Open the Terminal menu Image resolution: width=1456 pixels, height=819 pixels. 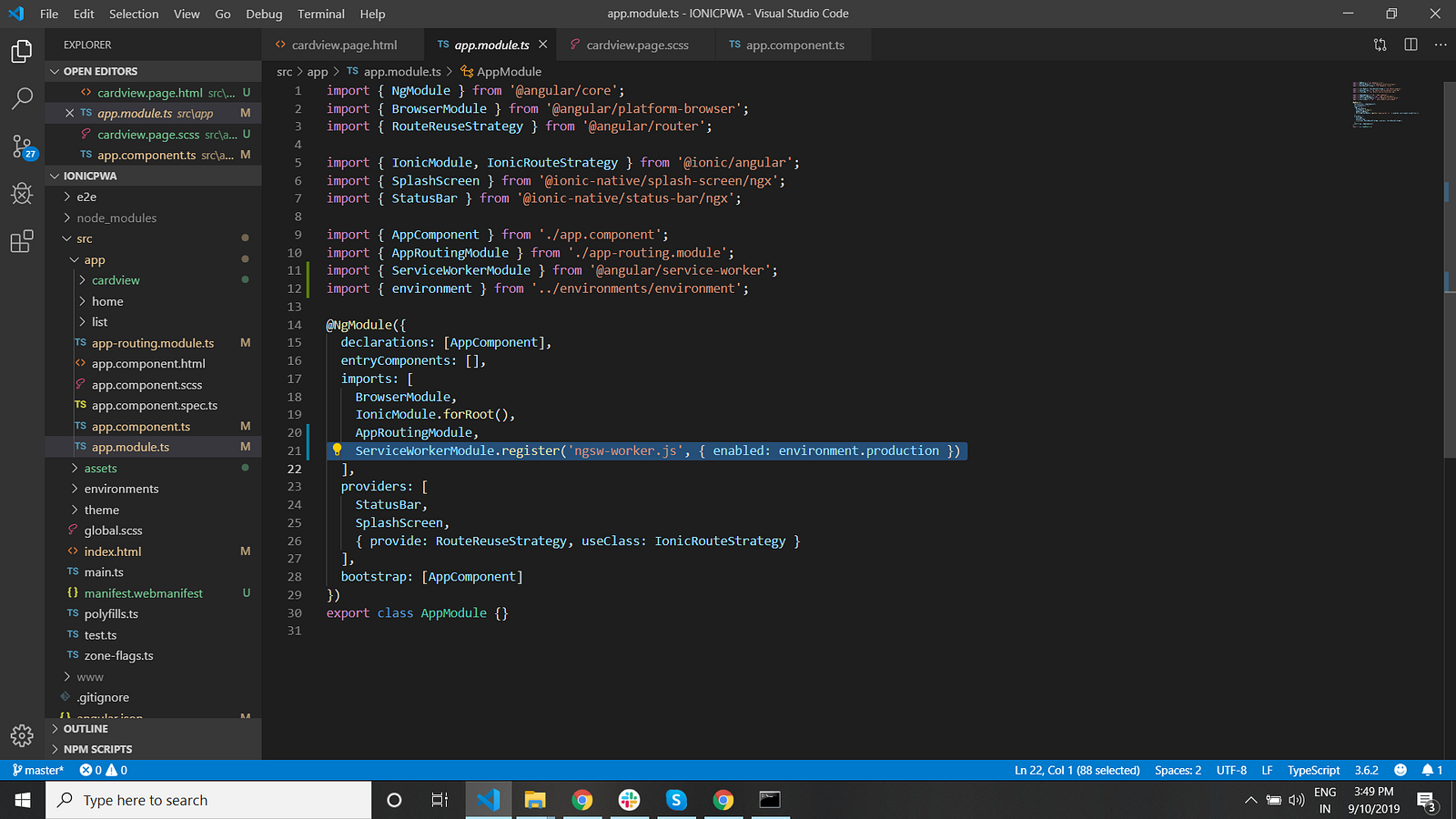[321, 14]
